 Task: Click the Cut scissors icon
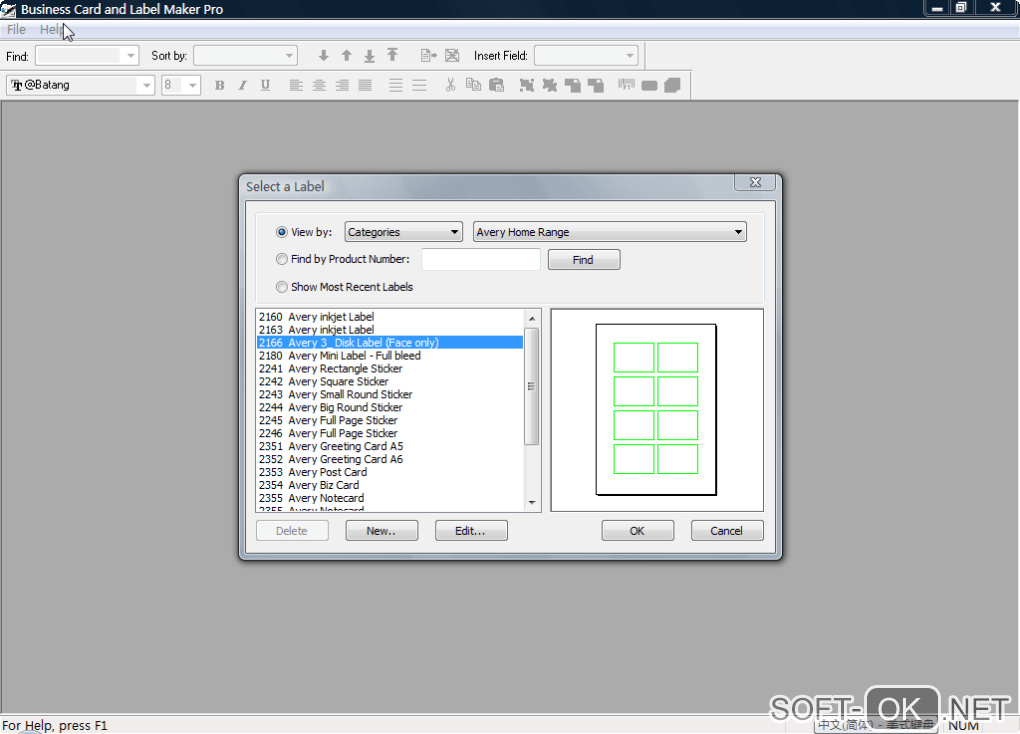[x=450, y=85]
